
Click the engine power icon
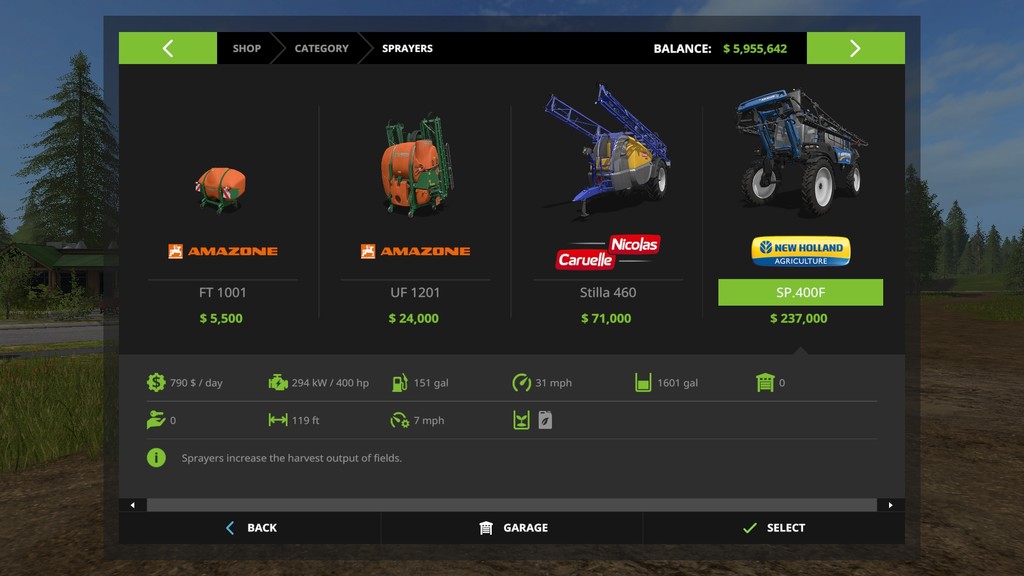coord(278,383)
